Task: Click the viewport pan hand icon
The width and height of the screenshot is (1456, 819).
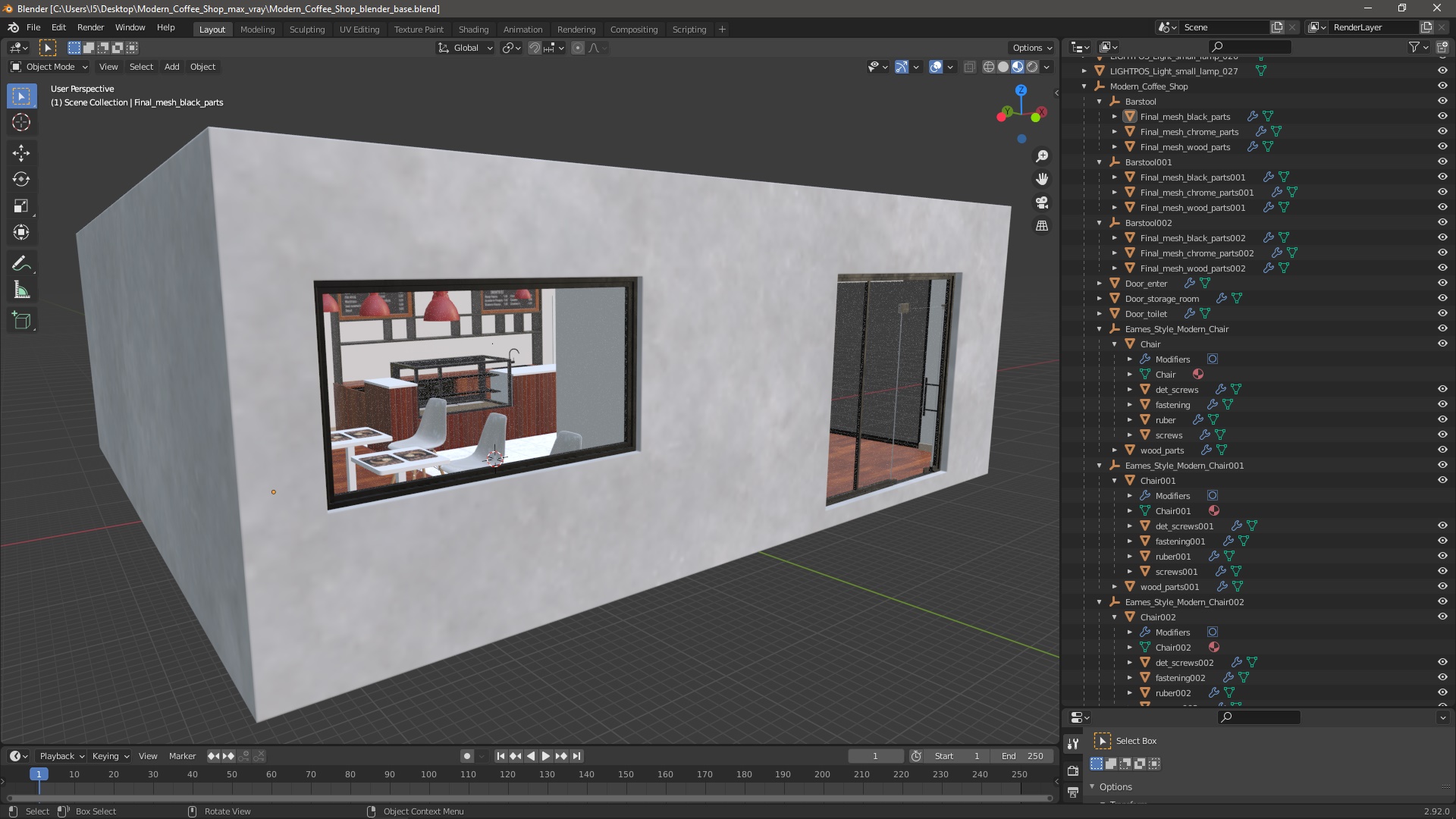Action: [1042, 179]
